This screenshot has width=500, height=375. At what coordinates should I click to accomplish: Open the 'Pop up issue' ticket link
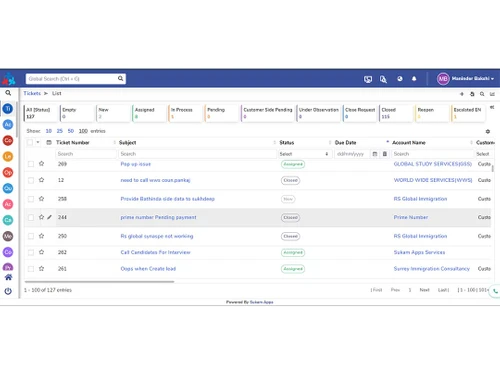(x=136, y=164)
